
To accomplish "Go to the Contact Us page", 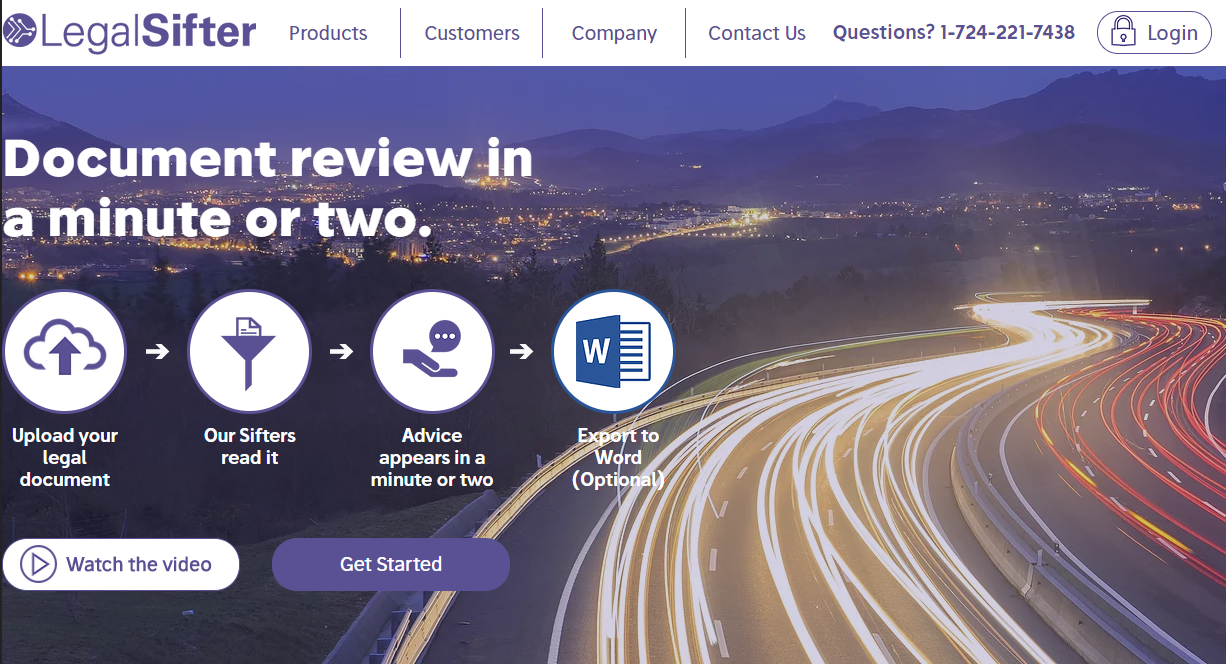I will [x=757, y=33].
